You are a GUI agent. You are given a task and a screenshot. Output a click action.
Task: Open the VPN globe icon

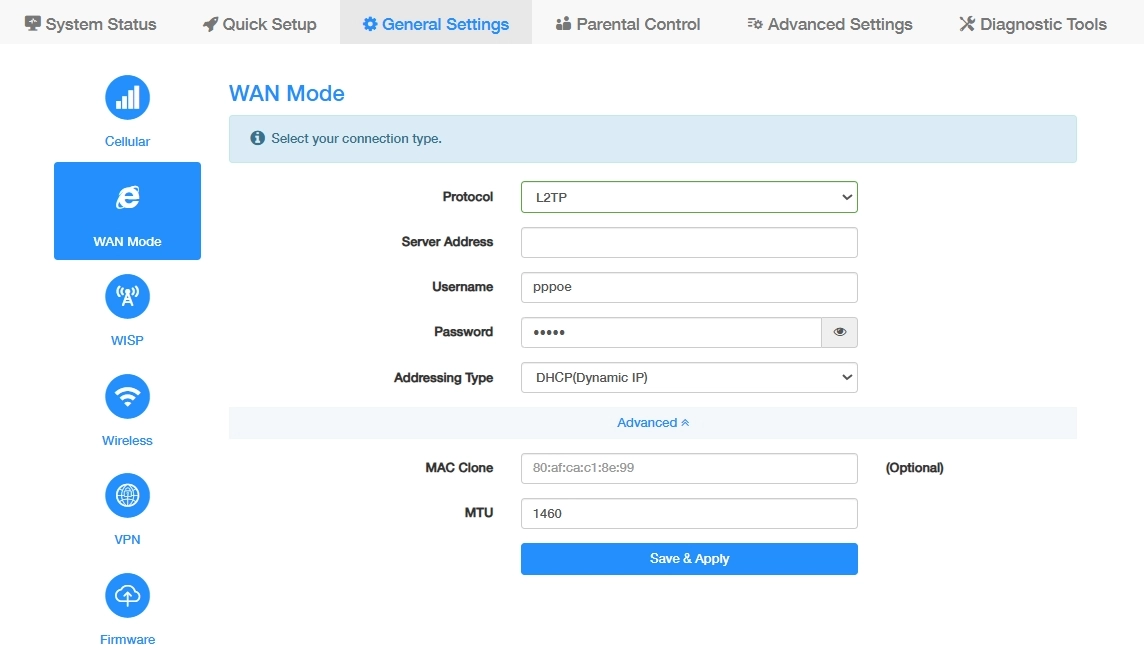click(127, 496)
